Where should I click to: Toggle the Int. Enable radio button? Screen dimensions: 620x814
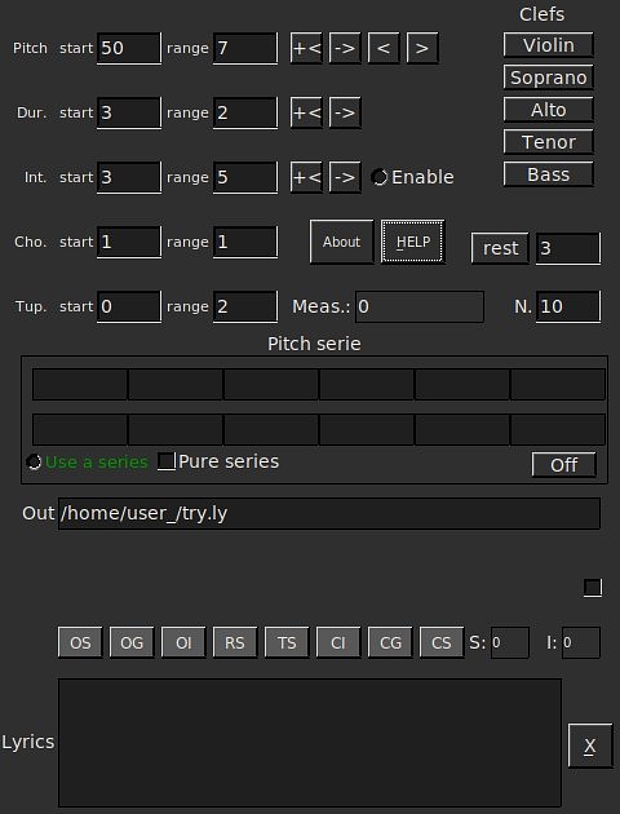[x=380, y=177]
